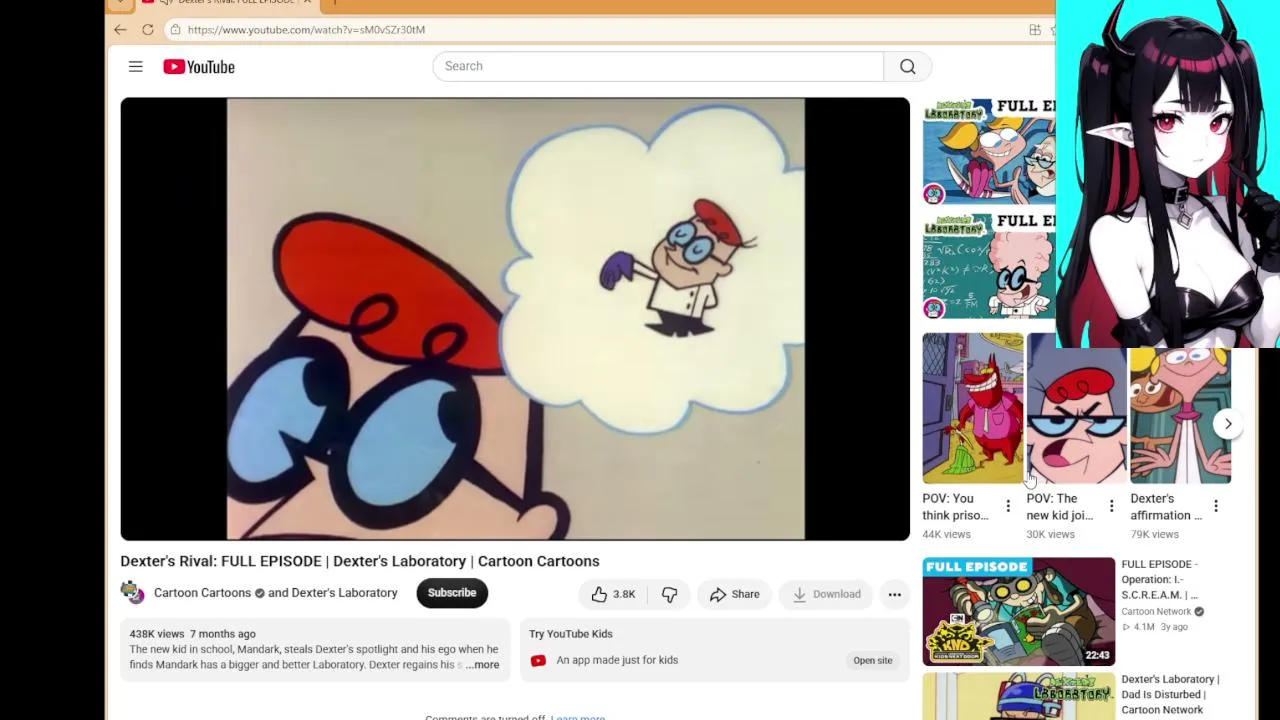This screenshot has width=1280, height=720.
Task: Open options for 'POV: You think priso...' short
Action: (x=1008, y=506)
